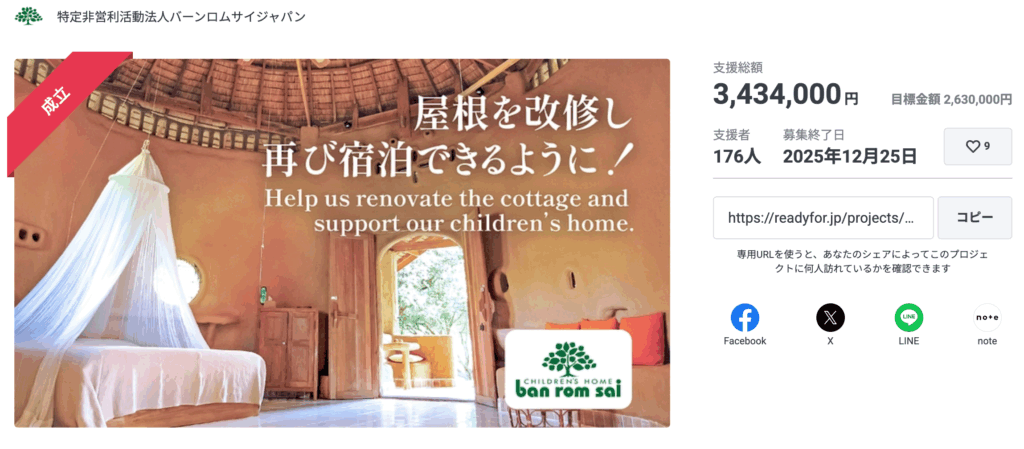1024x449 pixels.
Task: Click the "LINE" text label below the icon
Action: [908, 341]
